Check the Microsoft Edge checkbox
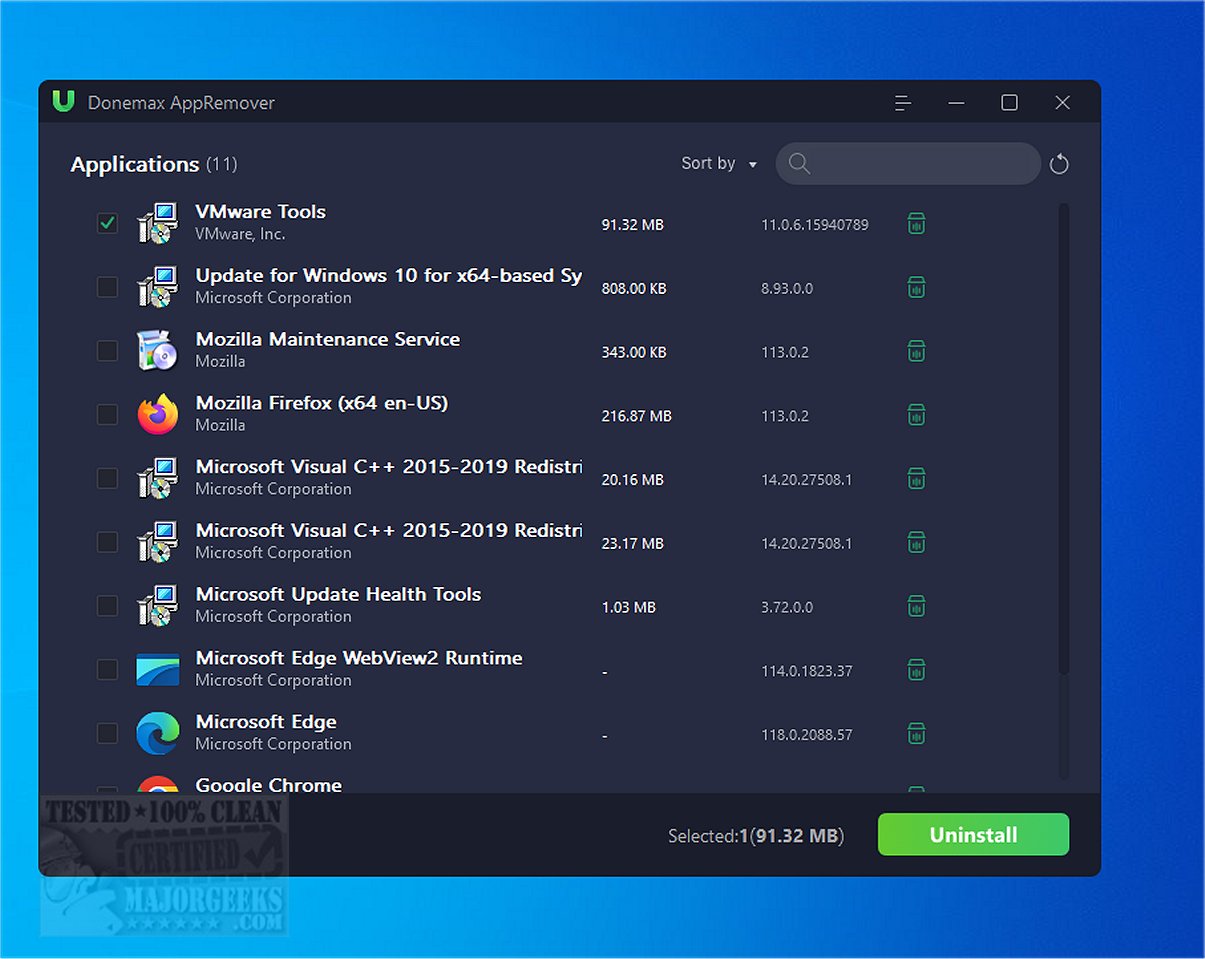The height and width of the screenshot is (959, 1205). (107, 734)
